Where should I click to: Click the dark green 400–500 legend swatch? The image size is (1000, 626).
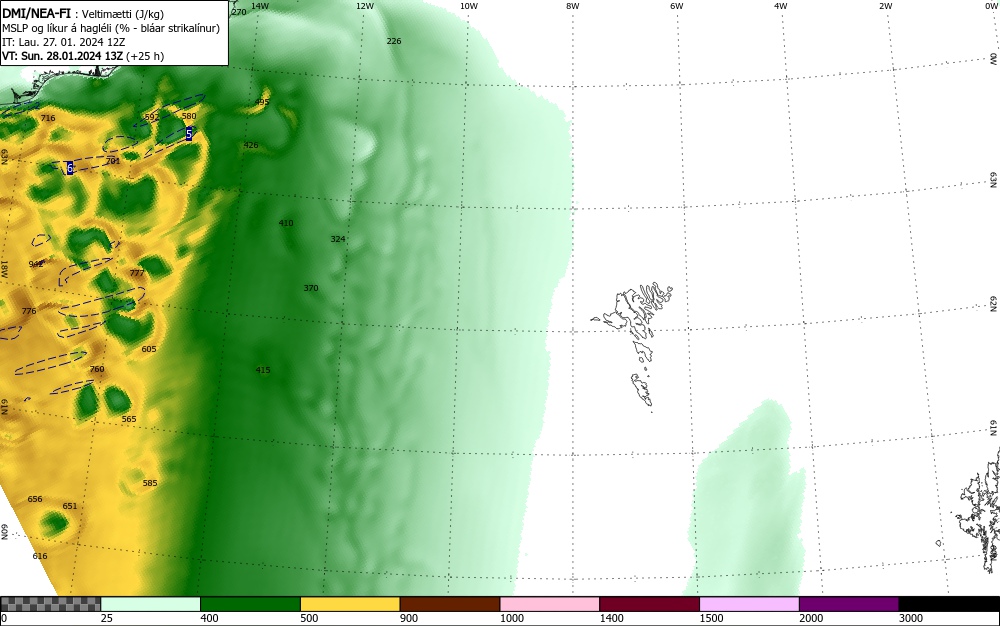(x=250, y=604)
